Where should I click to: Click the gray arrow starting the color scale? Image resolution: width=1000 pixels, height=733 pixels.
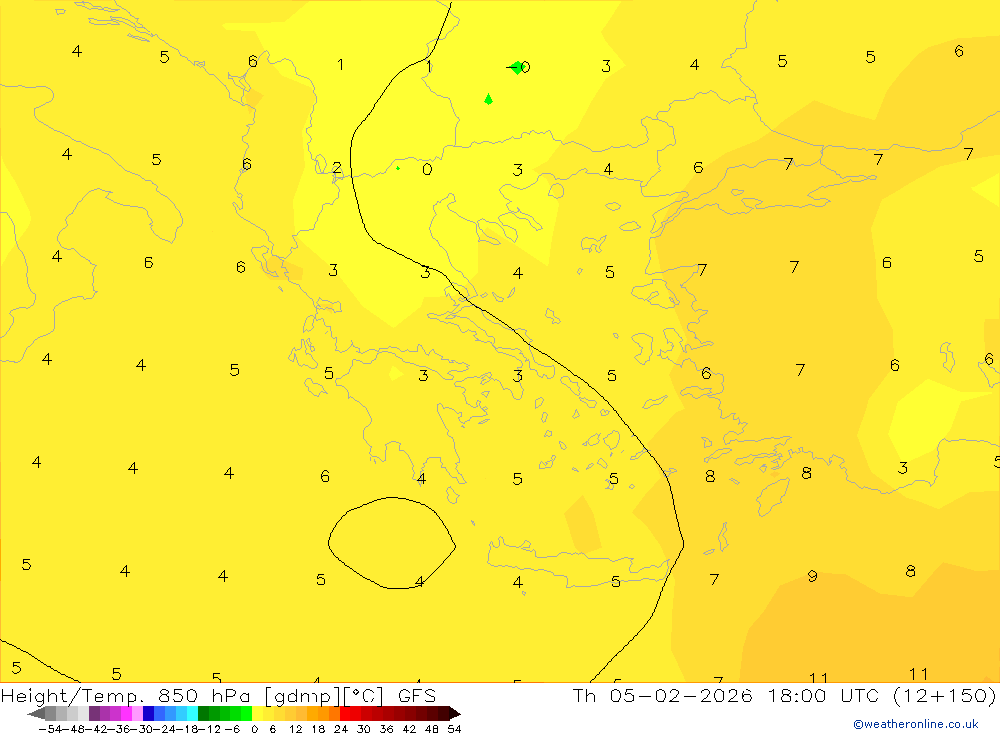(36, 713)
